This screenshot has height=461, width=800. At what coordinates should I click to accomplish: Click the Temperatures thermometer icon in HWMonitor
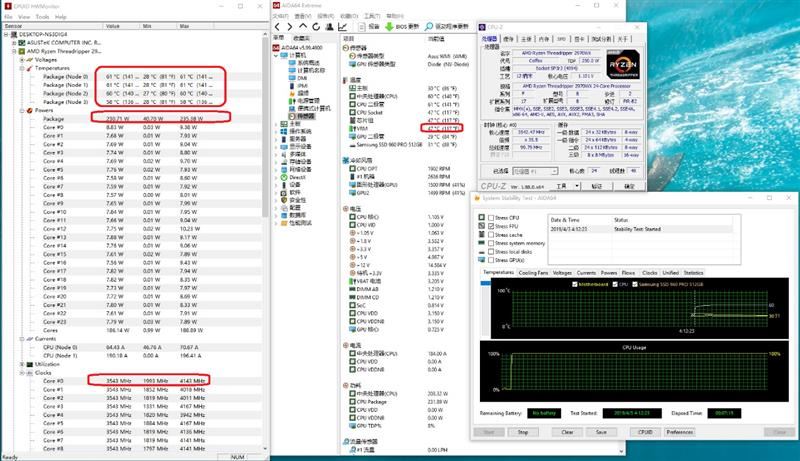[x=30, y=68]
